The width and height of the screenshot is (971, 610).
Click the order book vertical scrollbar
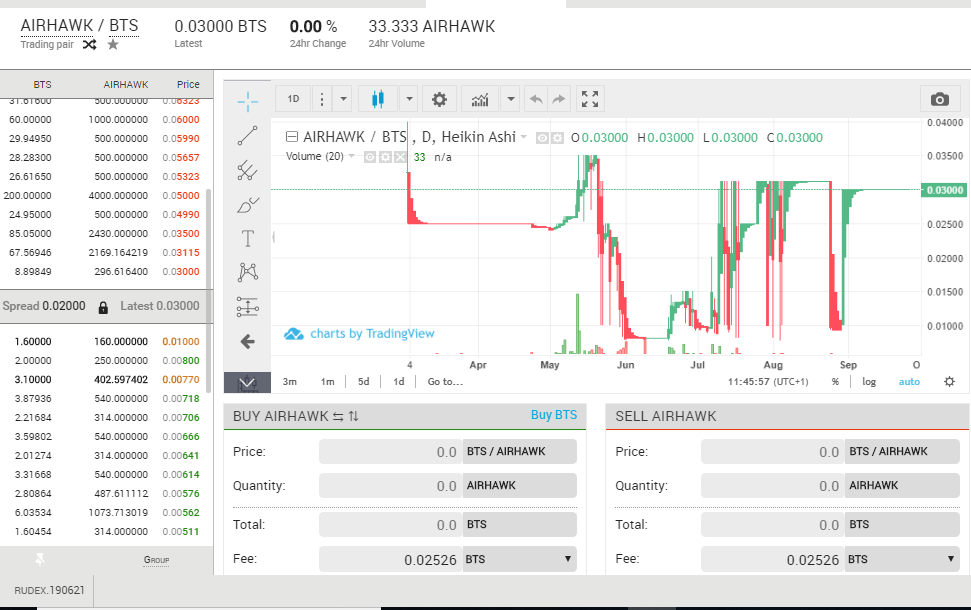209,291
